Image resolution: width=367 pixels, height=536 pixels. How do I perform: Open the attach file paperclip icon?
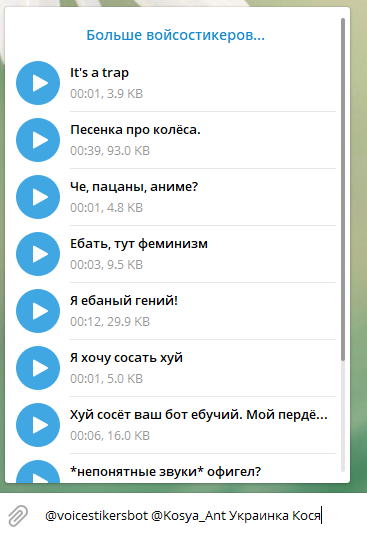(x=18, y=515)
